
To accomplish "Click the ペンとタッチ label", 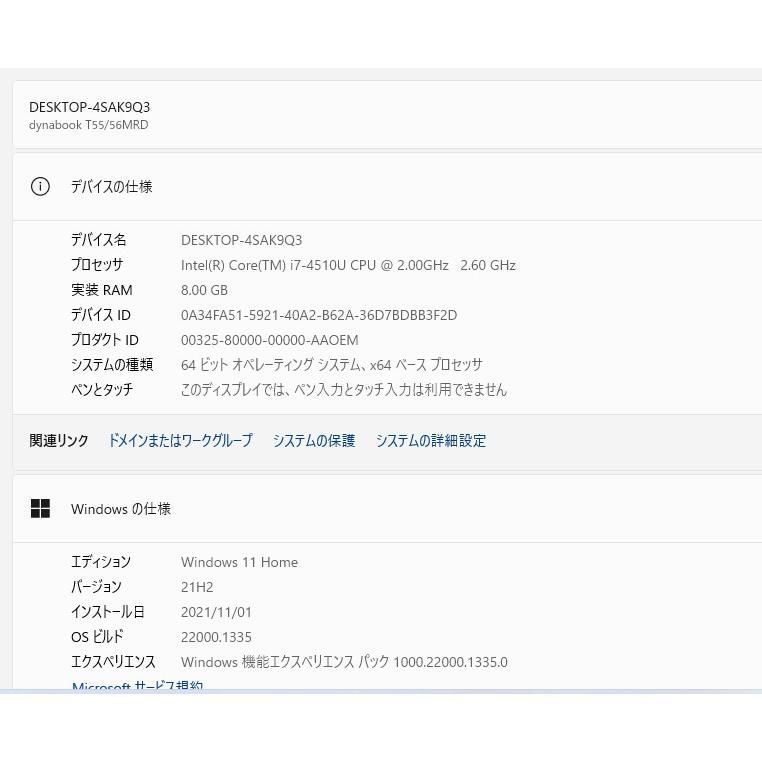I will [x=102, y=389].
